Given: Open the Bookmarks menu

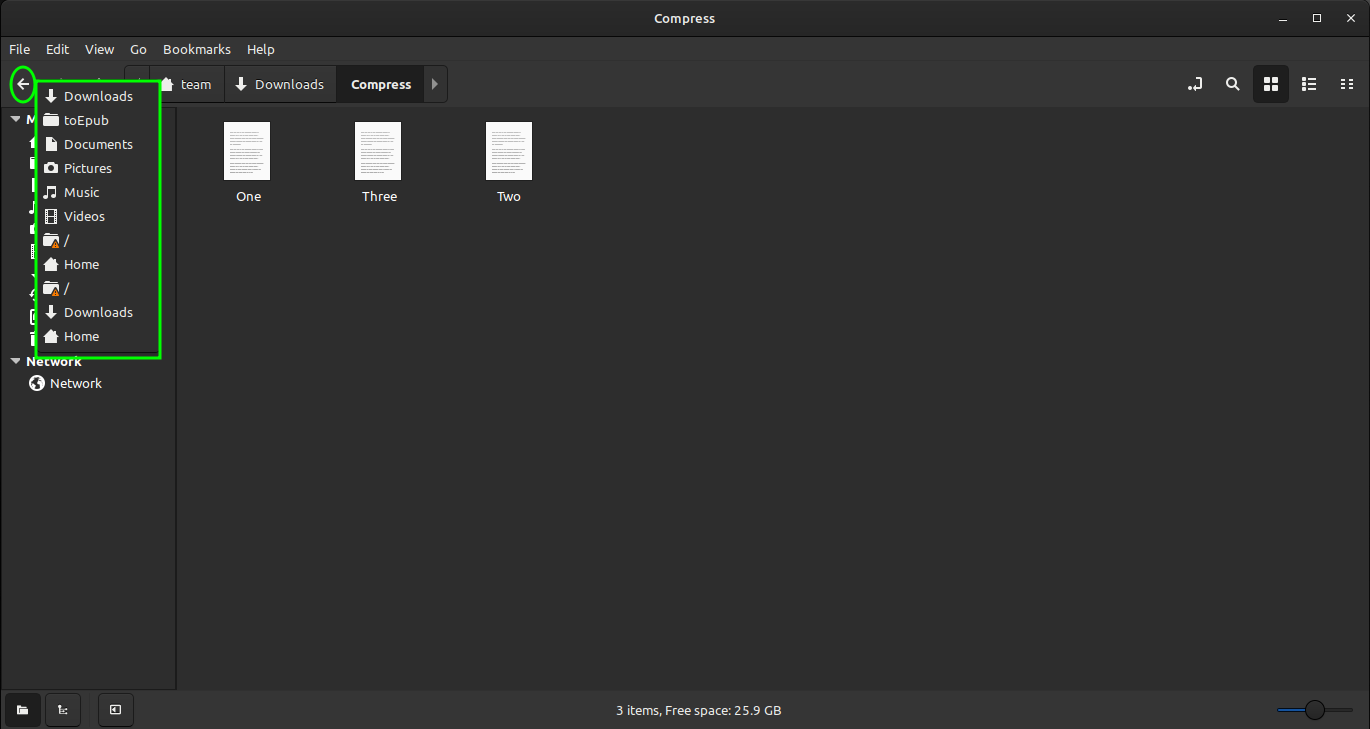Looking at the screenshot, I should (x=197, y=49).
